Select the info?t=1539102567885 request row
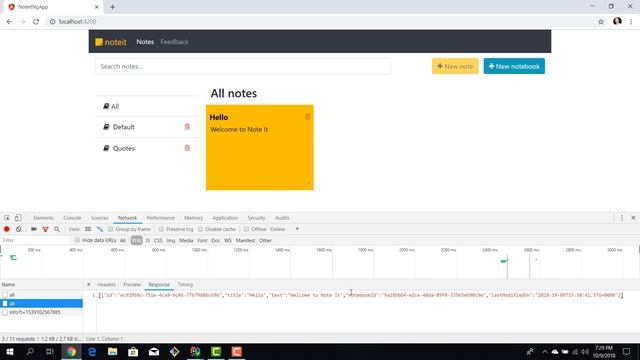 tap(42, 312)
